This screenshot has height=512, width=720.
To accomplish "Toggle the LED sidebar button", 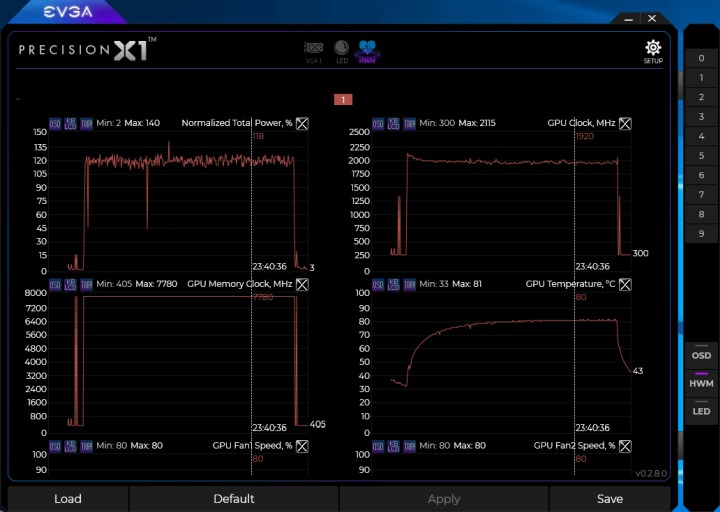I will pyautogui.click(x=701, y=410).
